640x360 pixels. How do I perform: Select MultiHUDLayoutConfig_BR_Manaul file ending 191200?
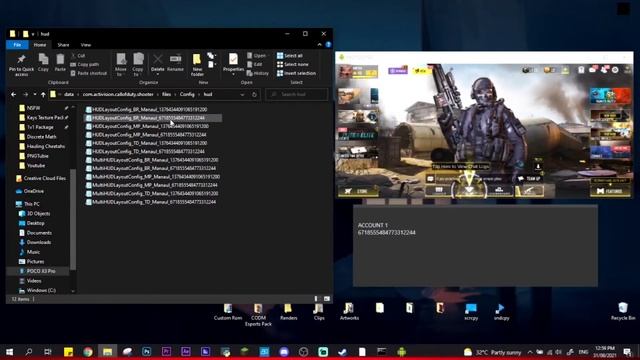pos(152,160)
